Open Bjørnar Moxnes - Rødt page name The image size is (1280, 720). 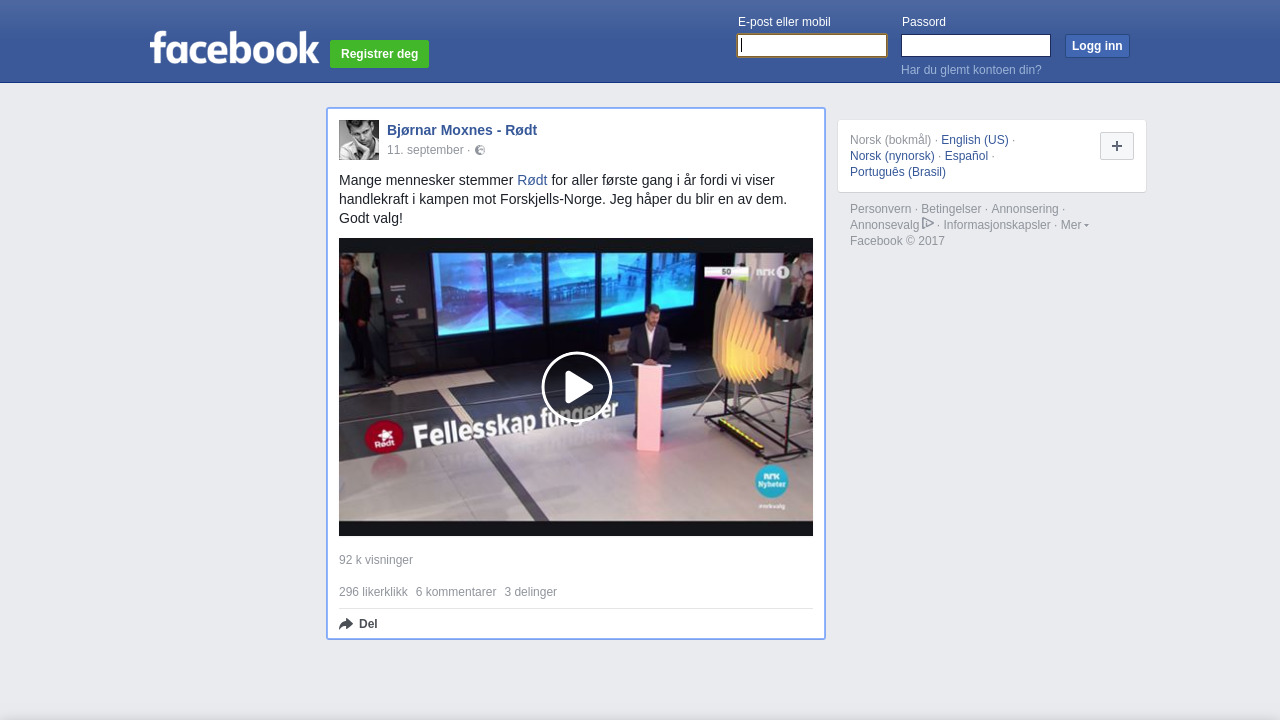[x=462, y=130]
